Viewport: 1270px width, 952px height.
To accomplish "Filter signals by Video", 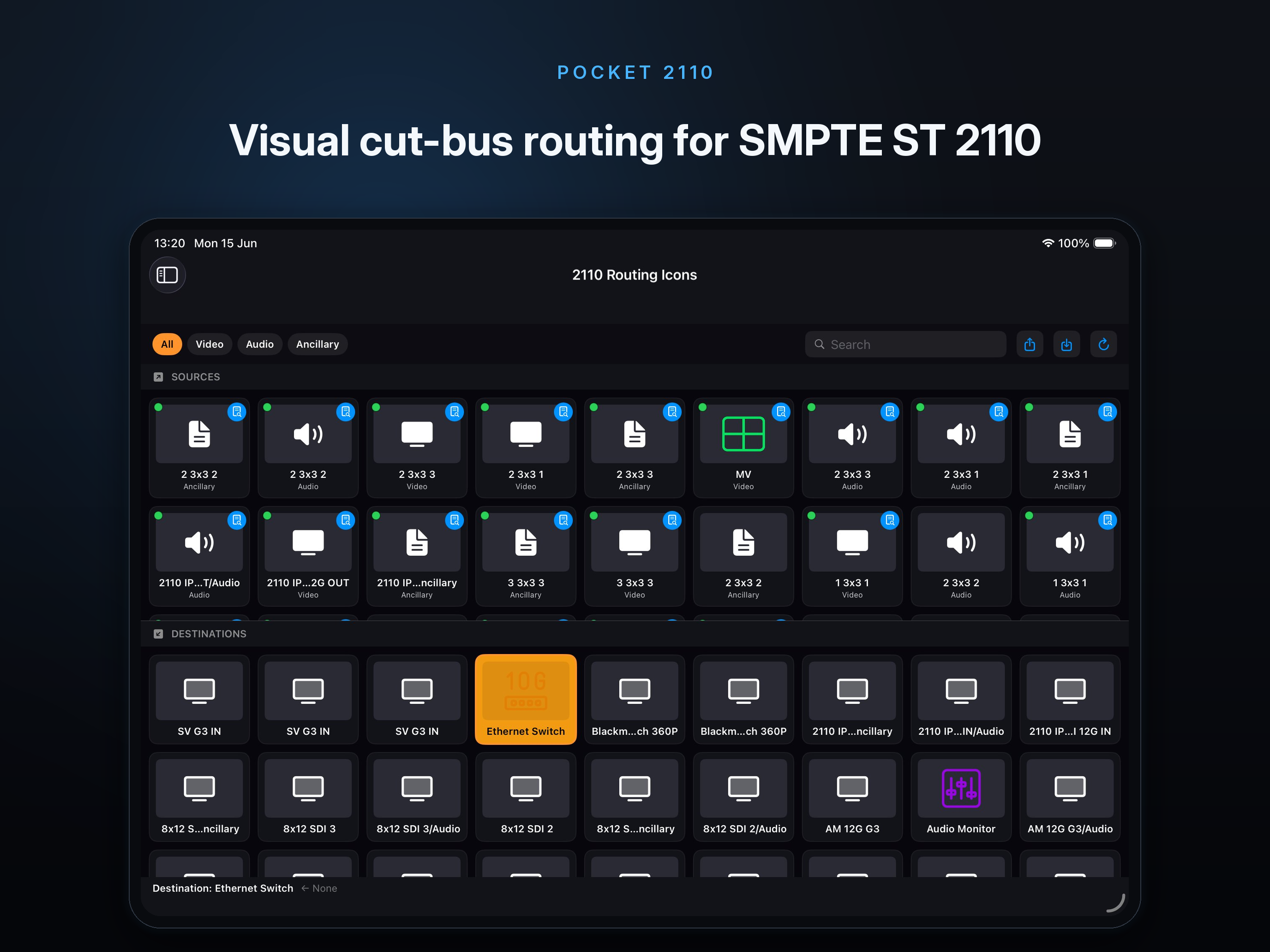I will [210, 344].
